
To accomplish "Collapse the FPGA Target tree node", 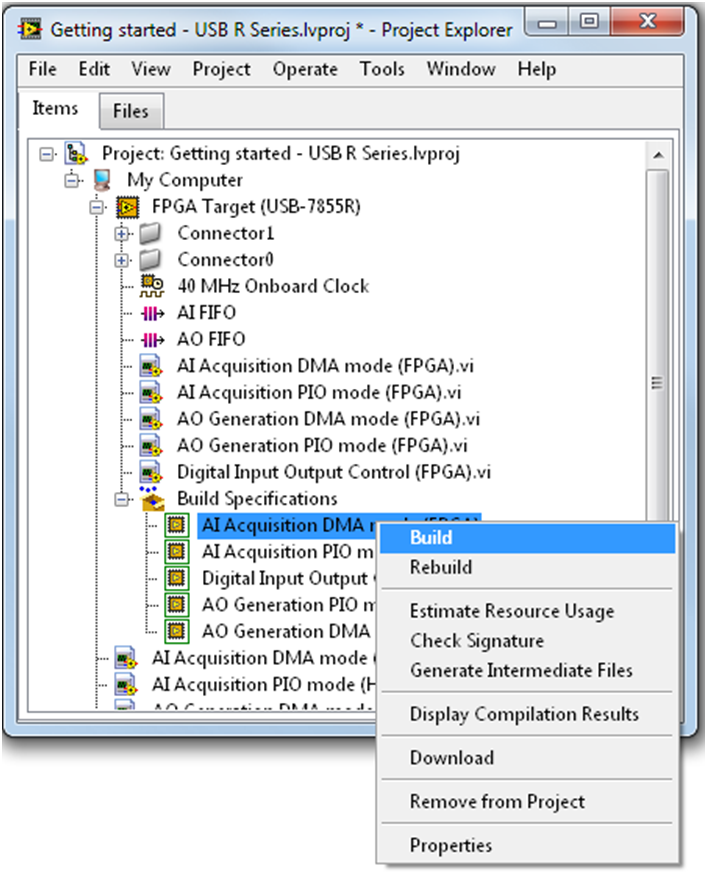I will (x=97, y=207).
